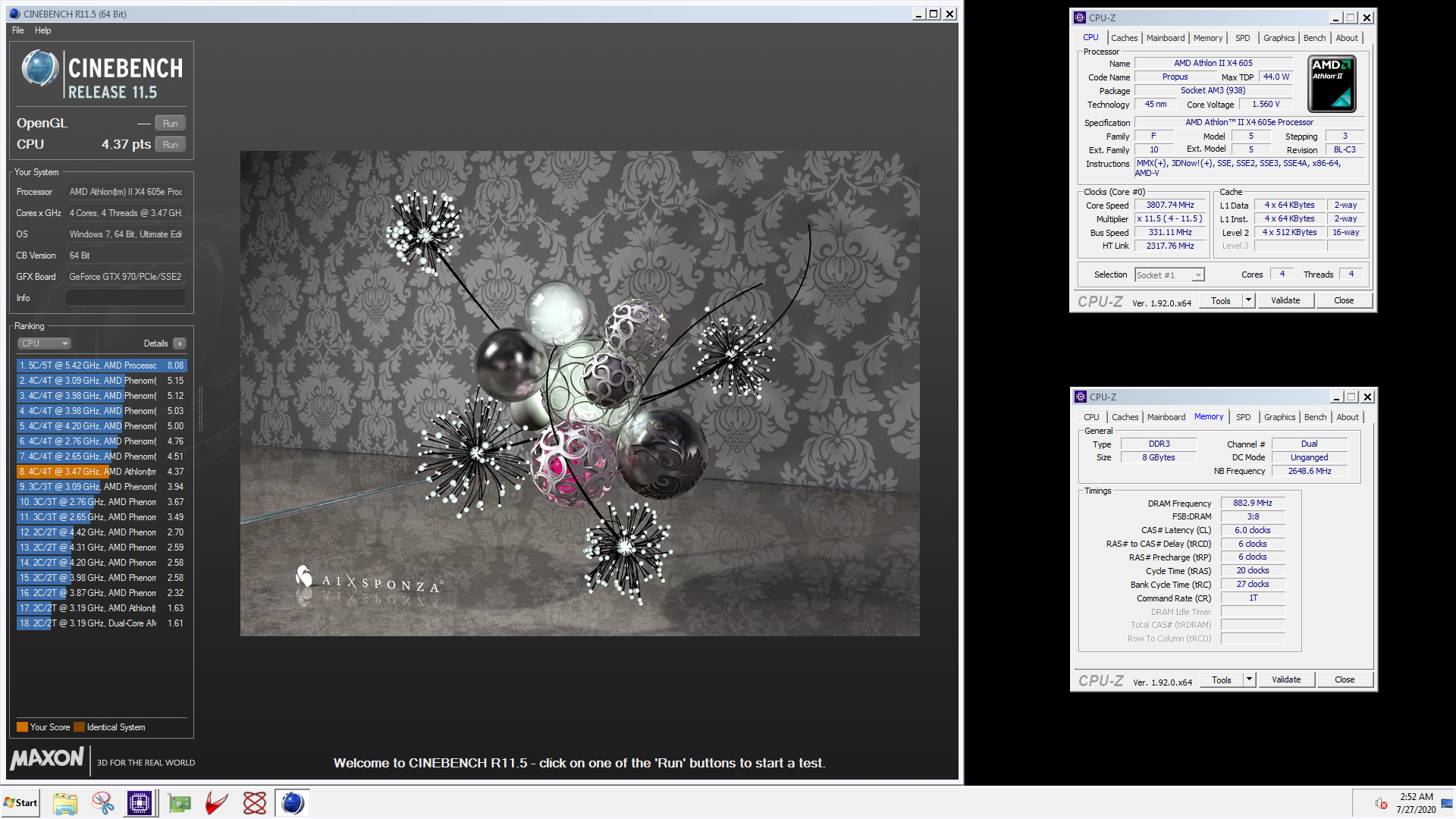Open Caches tab in upper CPU-Z window

point(1124,38)
